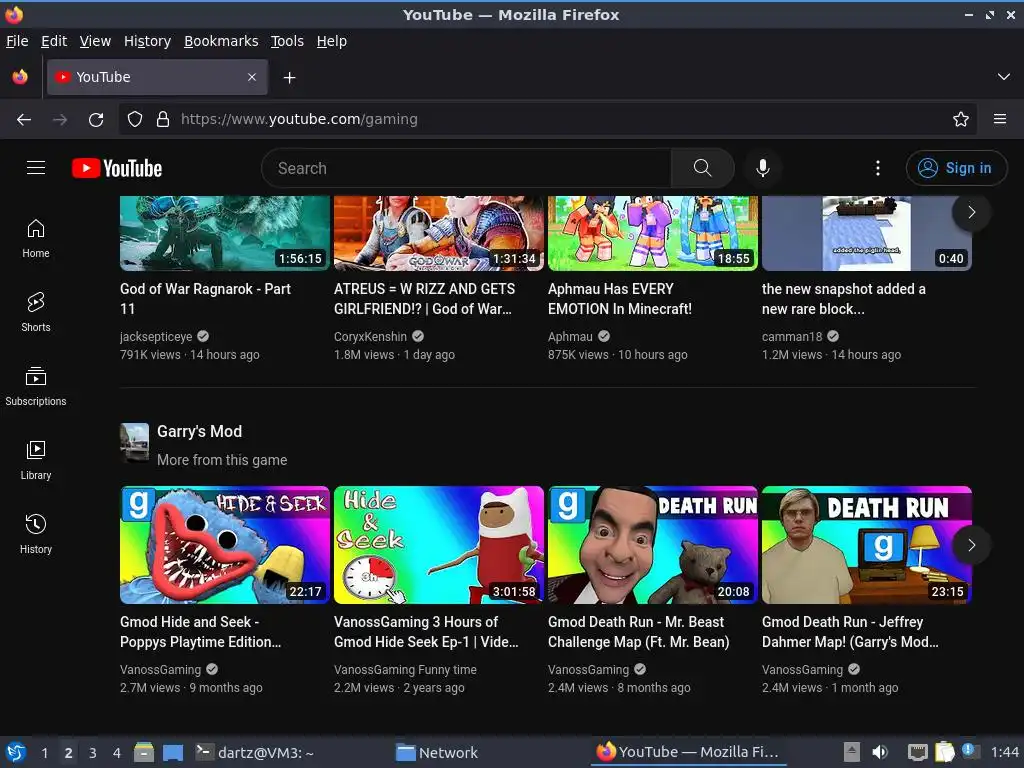Reload the current page
The image size is (1024, 768).
(x=96, y=120)
